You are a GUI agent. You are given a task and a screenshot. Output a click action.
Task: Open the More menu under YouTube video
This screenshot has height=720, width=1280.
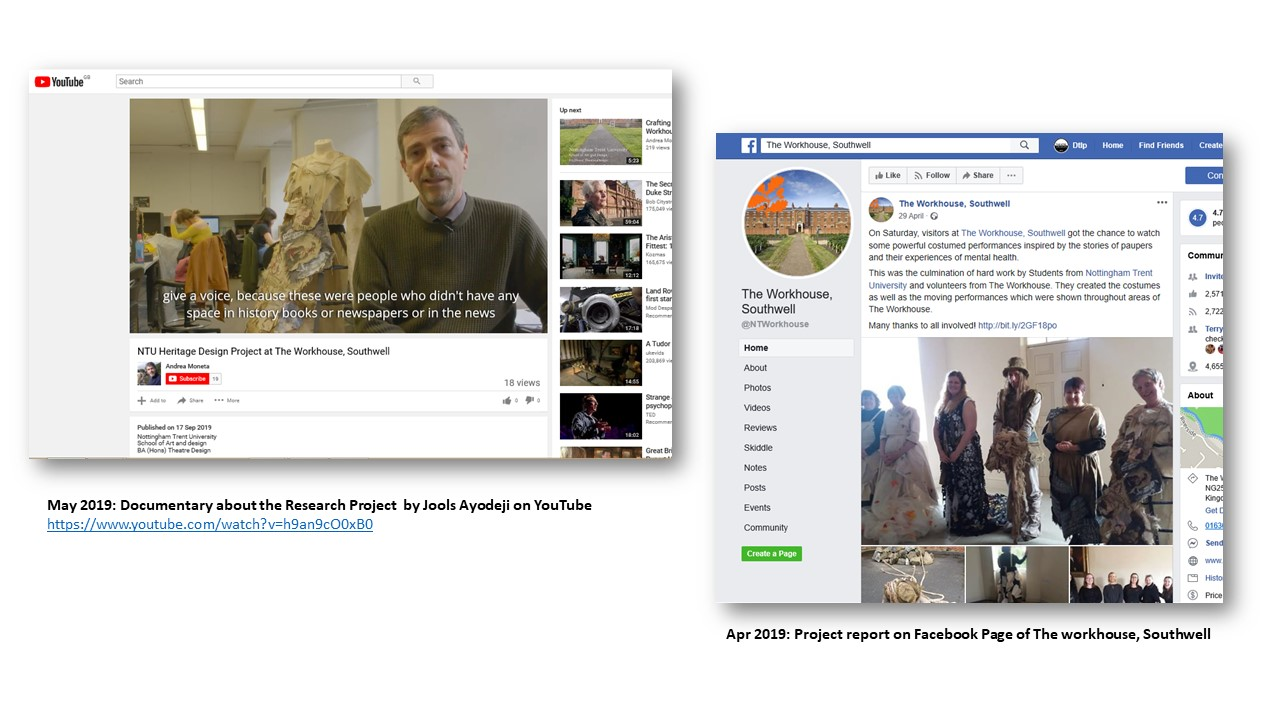[226, 400]
